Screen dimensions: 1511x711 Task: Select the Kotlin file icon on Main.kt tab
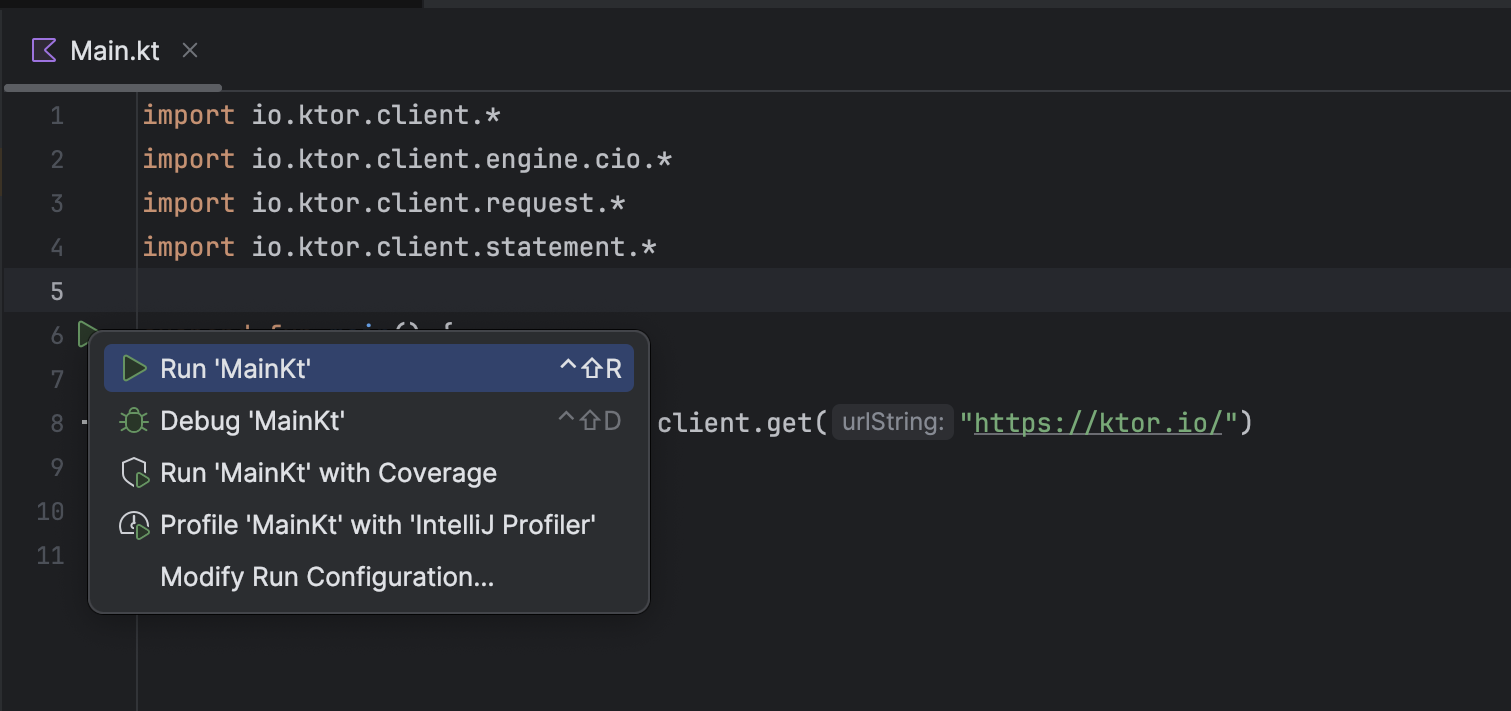pyautogui.click(x=42, y=50)
